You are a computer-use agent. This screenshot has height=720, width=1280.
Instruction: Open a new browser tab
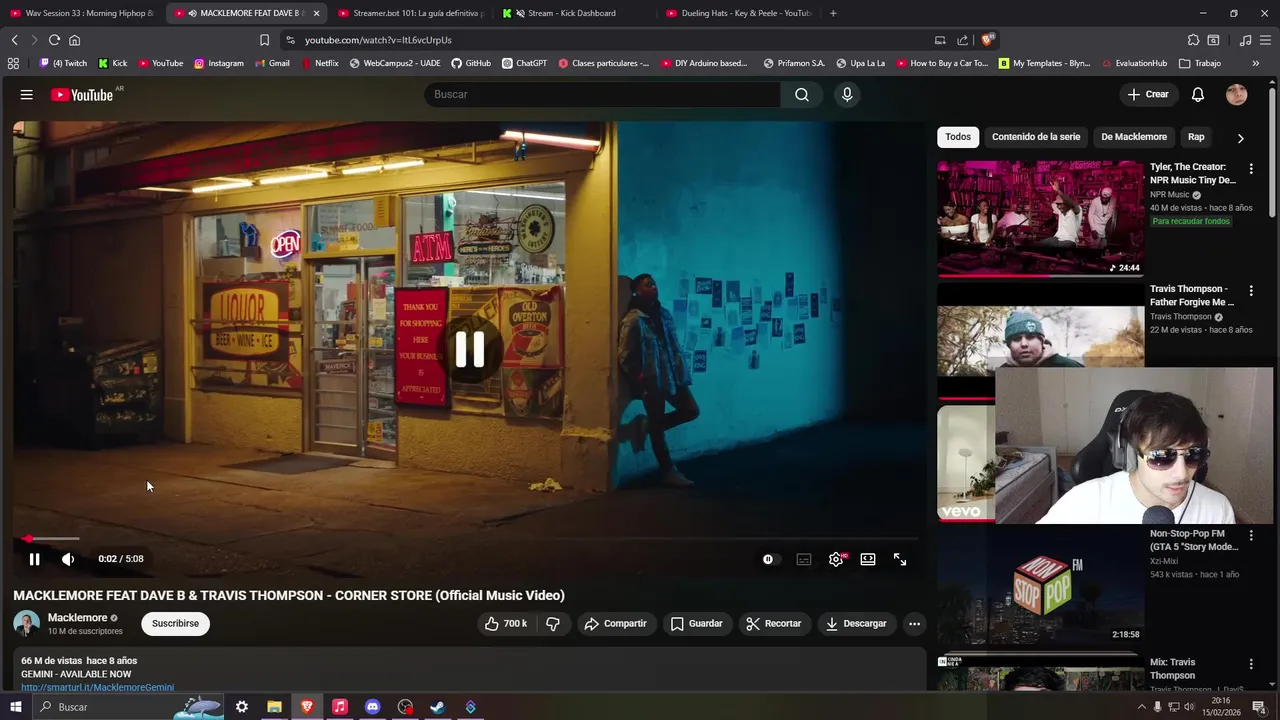point(833,13)
